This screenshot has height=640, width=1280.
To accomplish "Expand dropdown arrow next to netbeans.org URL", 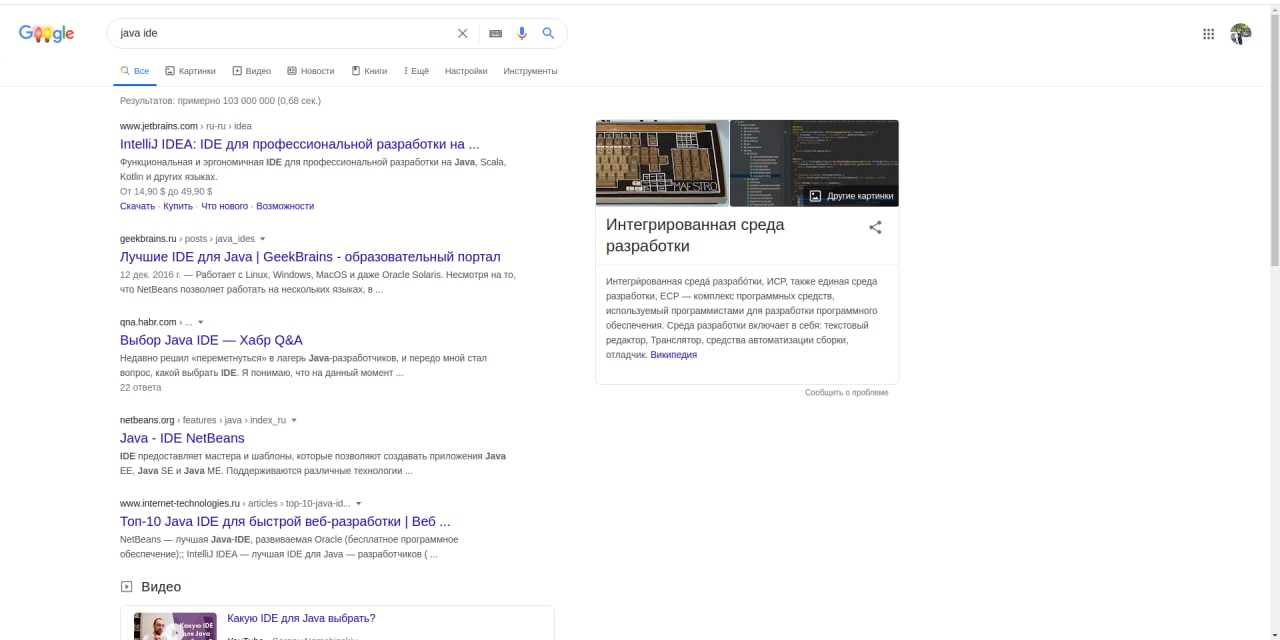I will click(x=294, y=420).
